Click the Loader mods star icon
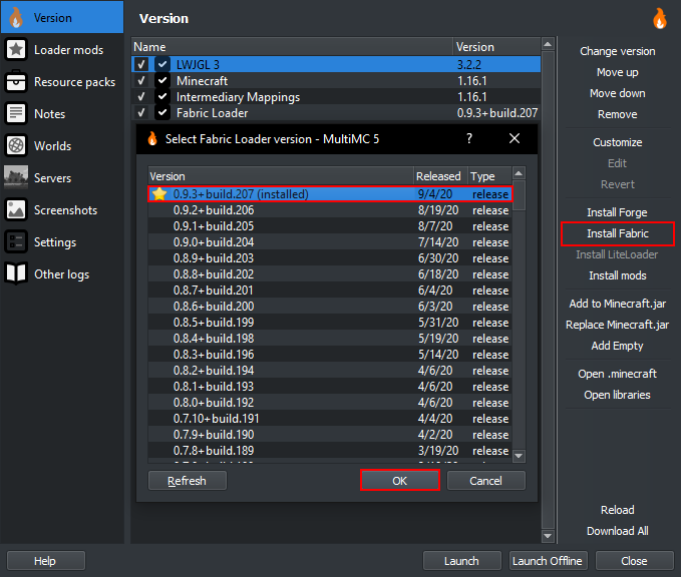This screenshot has height=577, width=681. pos(16,49)
